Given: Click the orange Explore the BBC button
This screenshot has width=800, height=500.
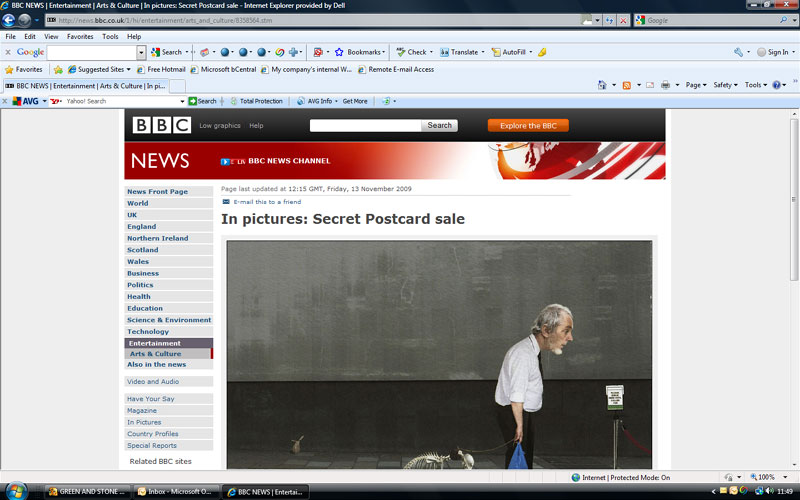Looking at the screenshot, I should pos(528,126).
